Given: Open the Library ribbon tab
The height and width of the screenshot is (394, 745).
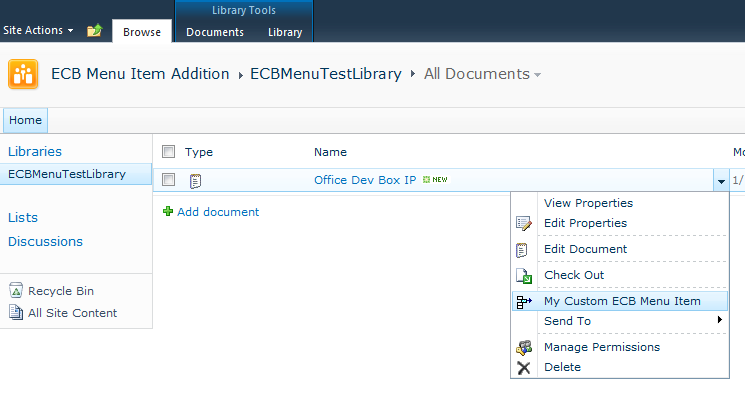Looking at the screenshot, I should click(x=285, y=32).
